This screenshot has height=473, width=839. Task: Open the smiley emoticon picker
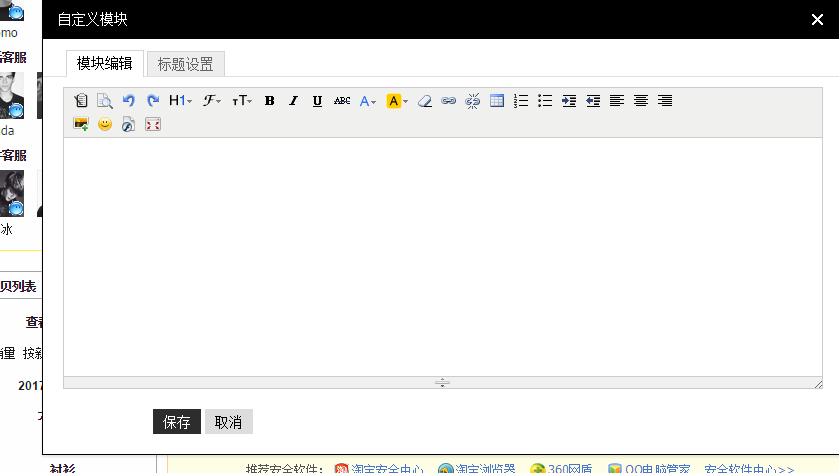105,125
